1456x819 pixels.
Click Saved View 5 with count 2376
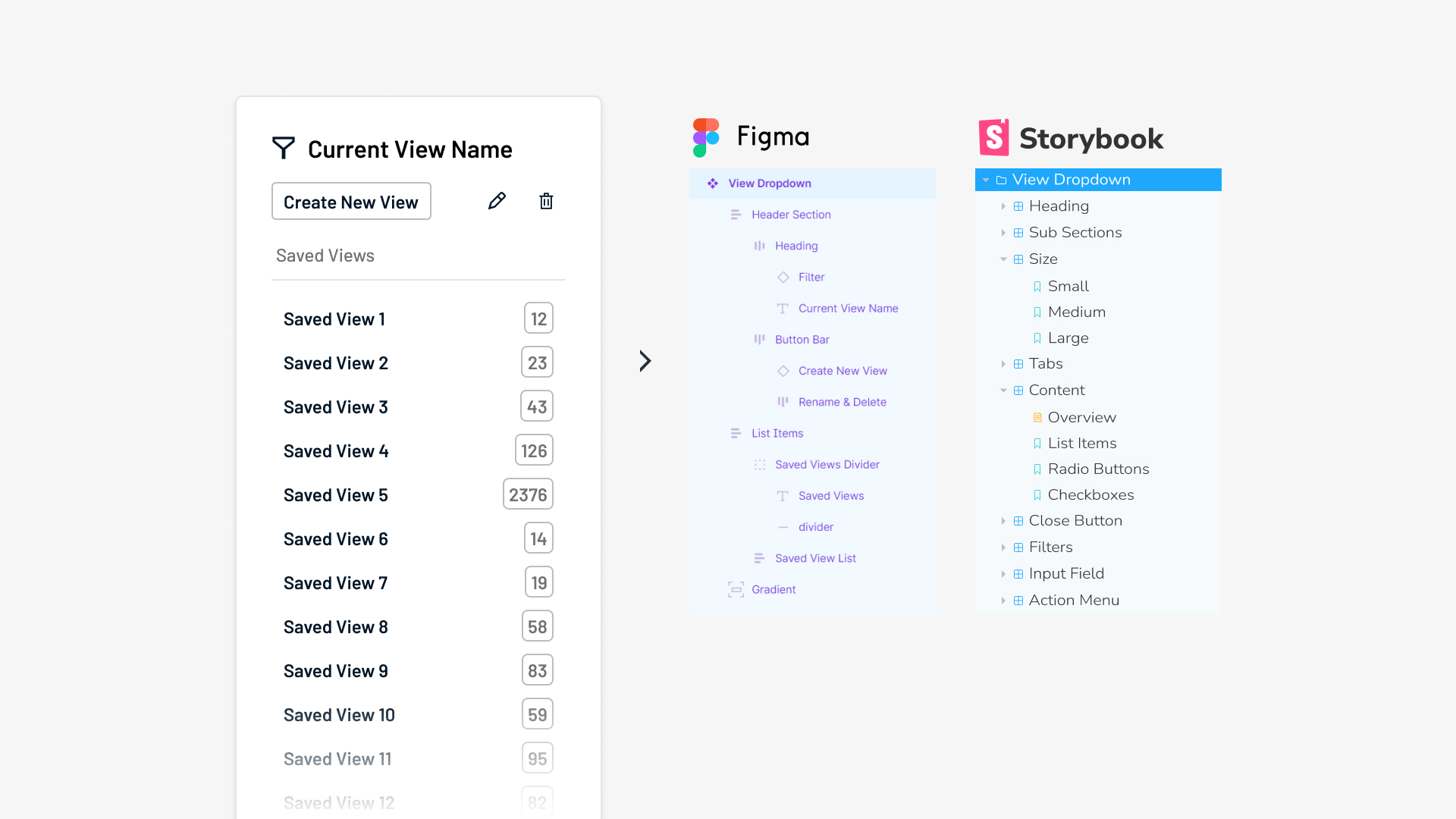click(418, 494)
